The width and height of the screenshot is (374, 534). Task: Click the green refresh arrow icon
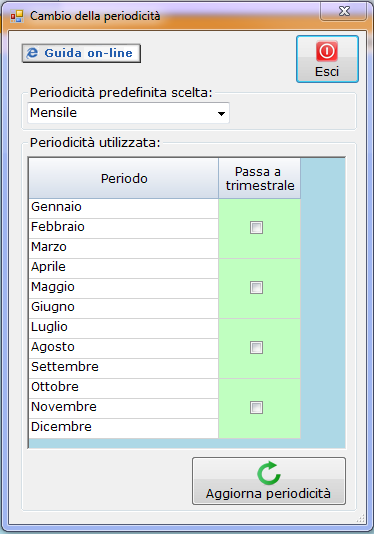click(x=269, y=473)
